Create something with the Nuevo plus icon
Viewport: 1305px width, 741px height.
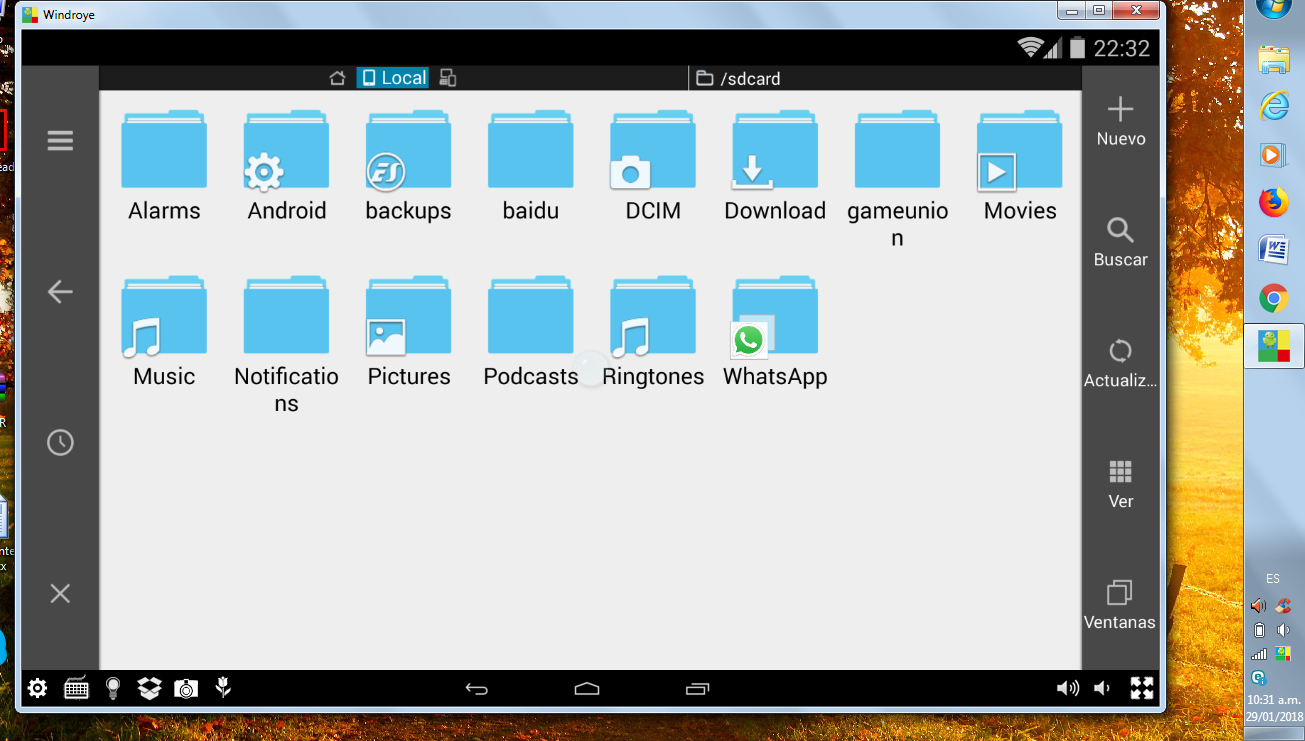pos(1120,110)
